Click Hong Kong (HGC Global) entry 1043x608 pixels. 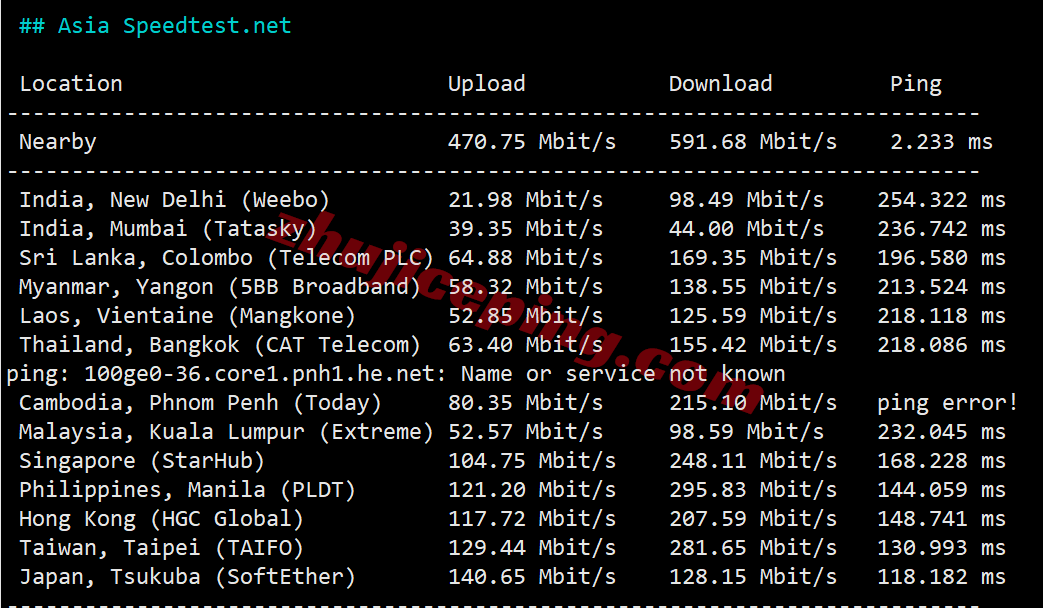[161, 519]
